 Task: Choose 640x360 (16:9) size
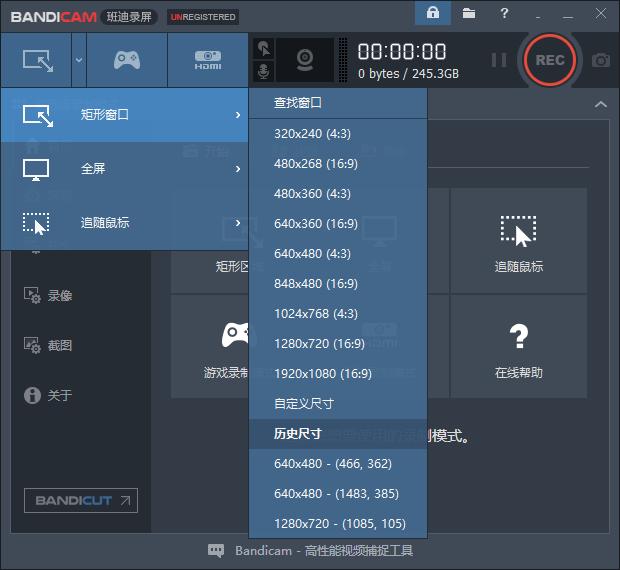[x=338, y=224]
